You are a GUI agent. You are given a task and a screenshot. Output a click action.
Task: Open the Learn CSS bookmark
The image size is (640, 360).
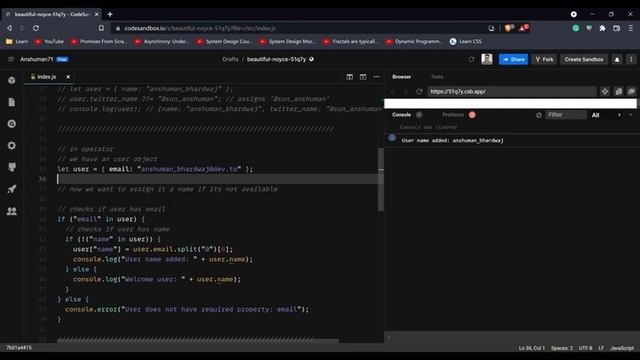pos(465,42)
